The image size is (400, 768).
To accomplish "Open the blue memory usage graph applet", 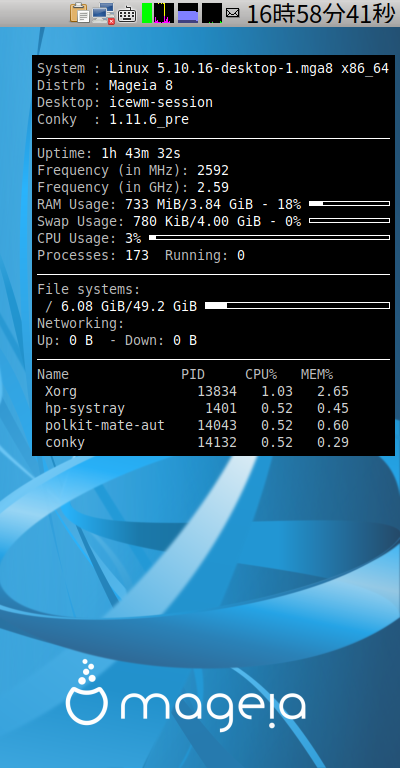I will pos(188,13).
